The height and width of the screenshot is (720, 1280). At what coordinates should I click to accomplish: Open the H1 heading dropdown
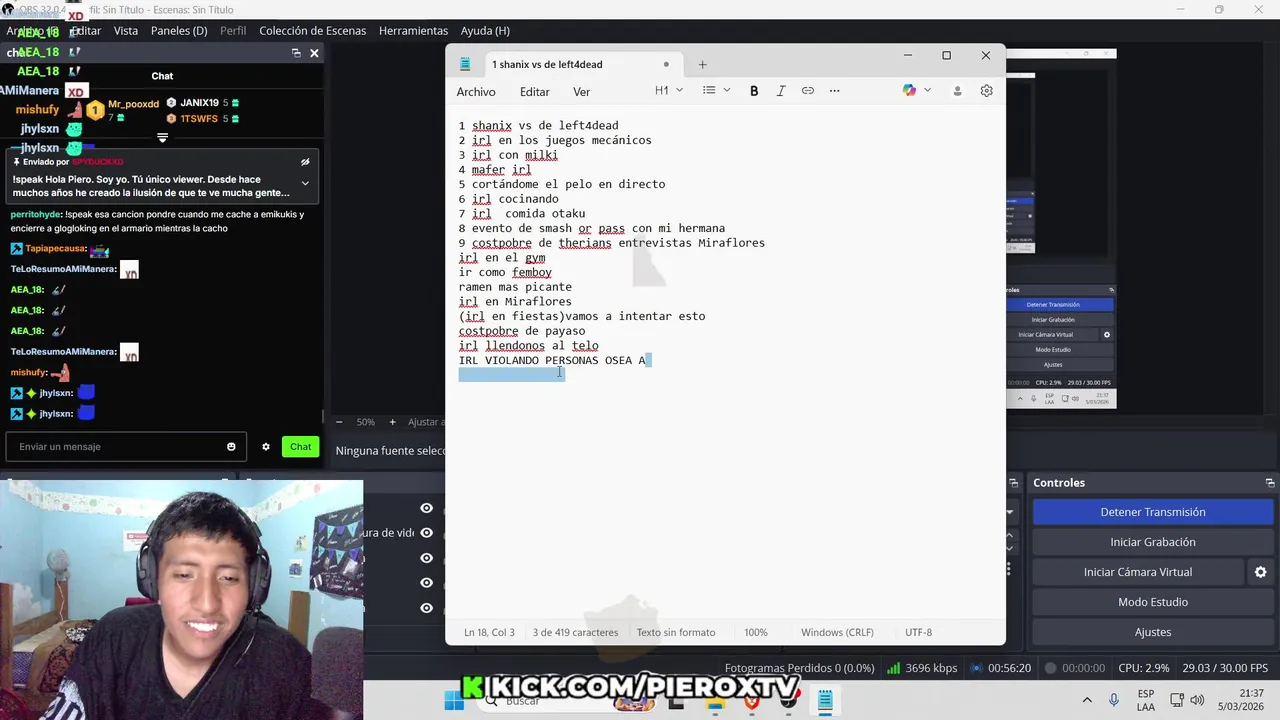(x=668, y=90)
